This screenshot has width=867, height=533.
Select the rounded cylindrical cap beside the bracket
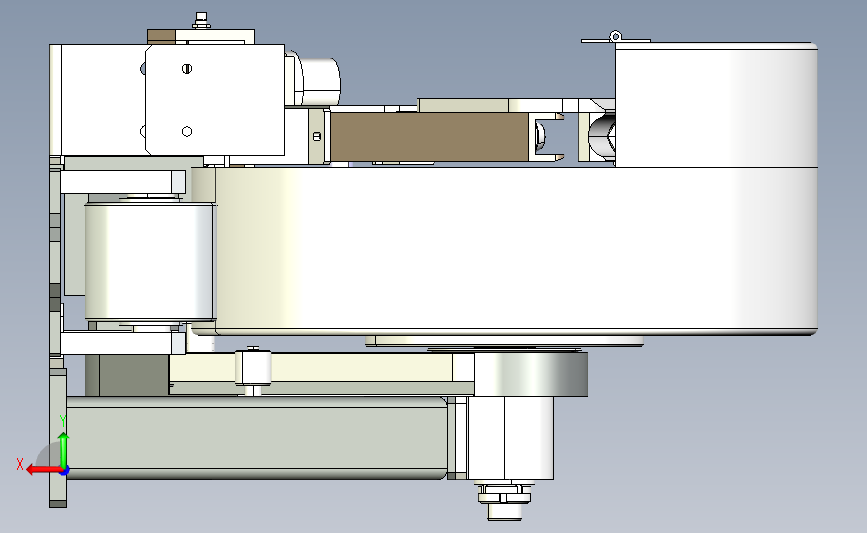coord(320,82)
